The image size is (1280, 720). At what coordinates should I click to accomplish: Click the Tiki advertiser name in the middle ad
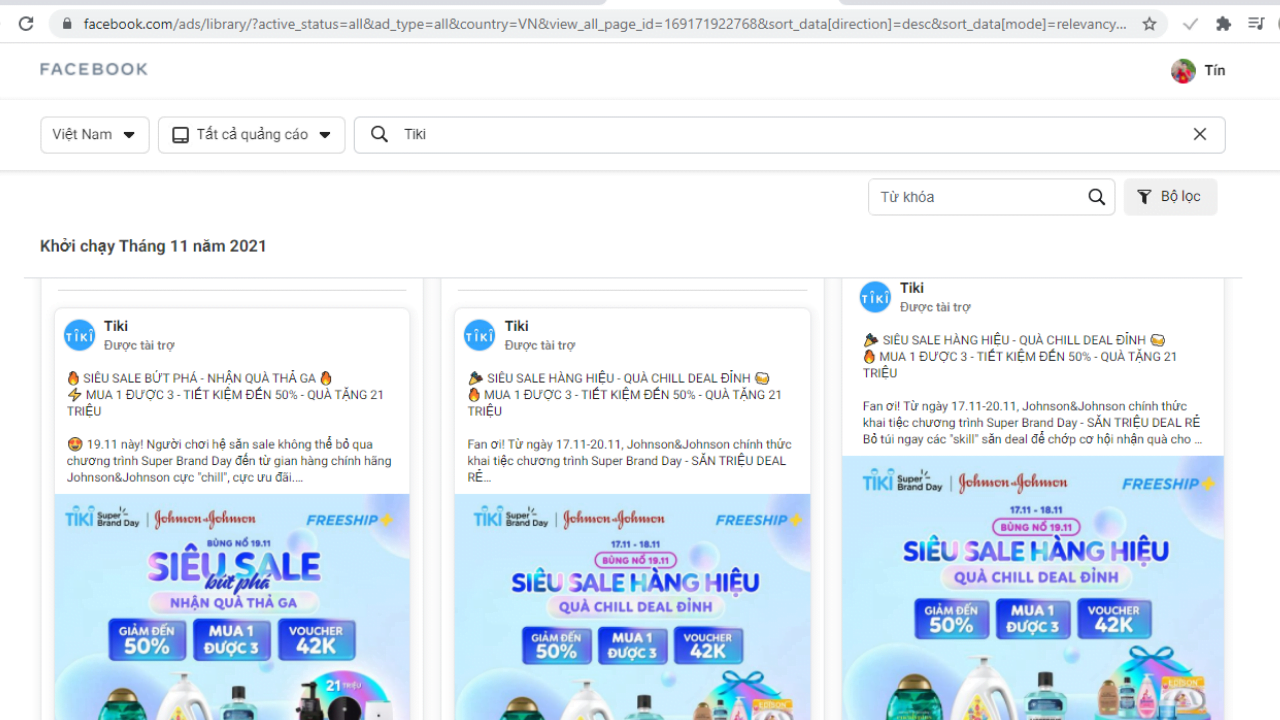(516, 325)
